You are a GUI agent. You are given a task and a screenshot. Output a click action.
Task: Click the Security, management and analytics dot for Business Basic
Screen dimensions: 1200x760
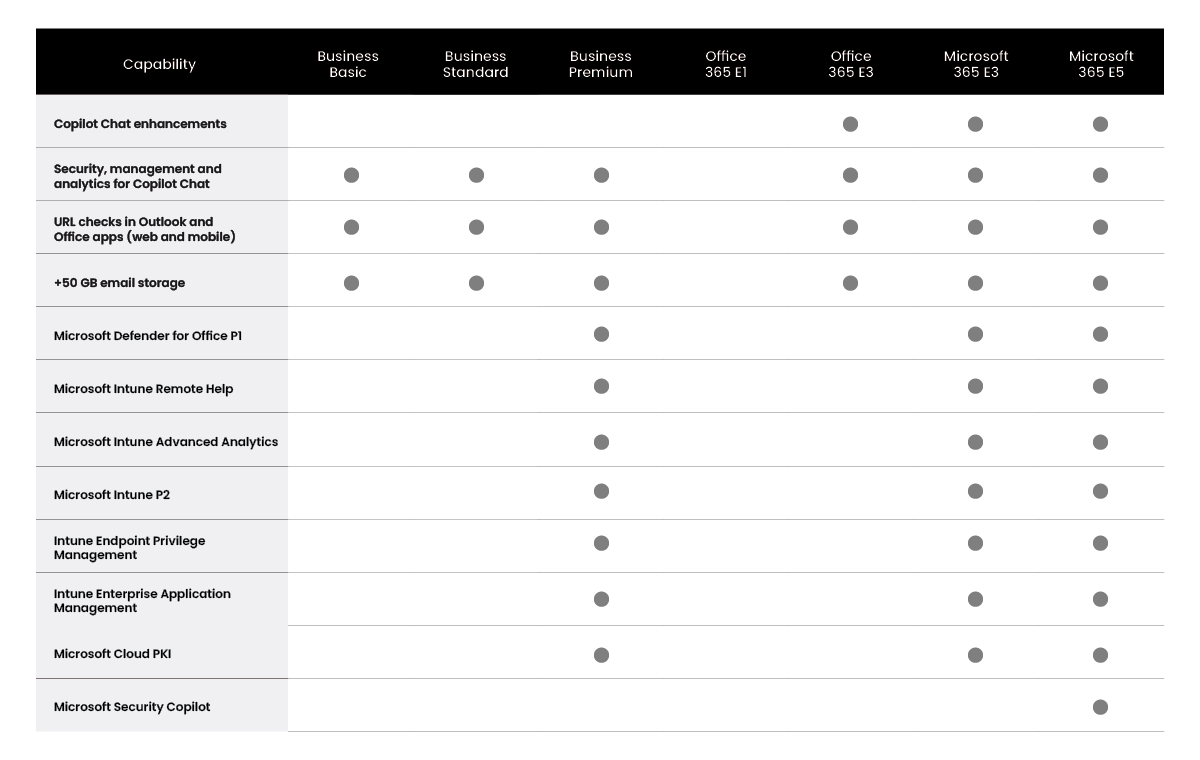(x=351, y=175)
